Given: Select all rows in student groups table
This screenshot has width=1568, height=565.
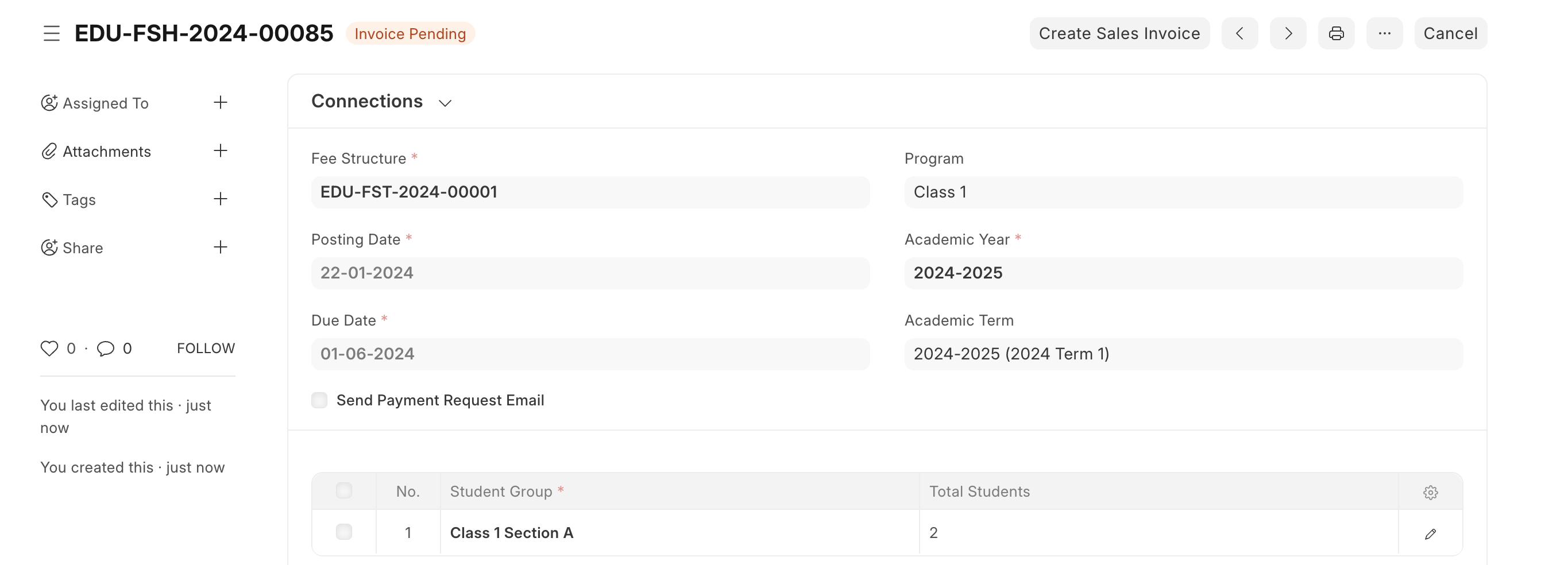Looking at the screenshot, I should click(344, 491).
